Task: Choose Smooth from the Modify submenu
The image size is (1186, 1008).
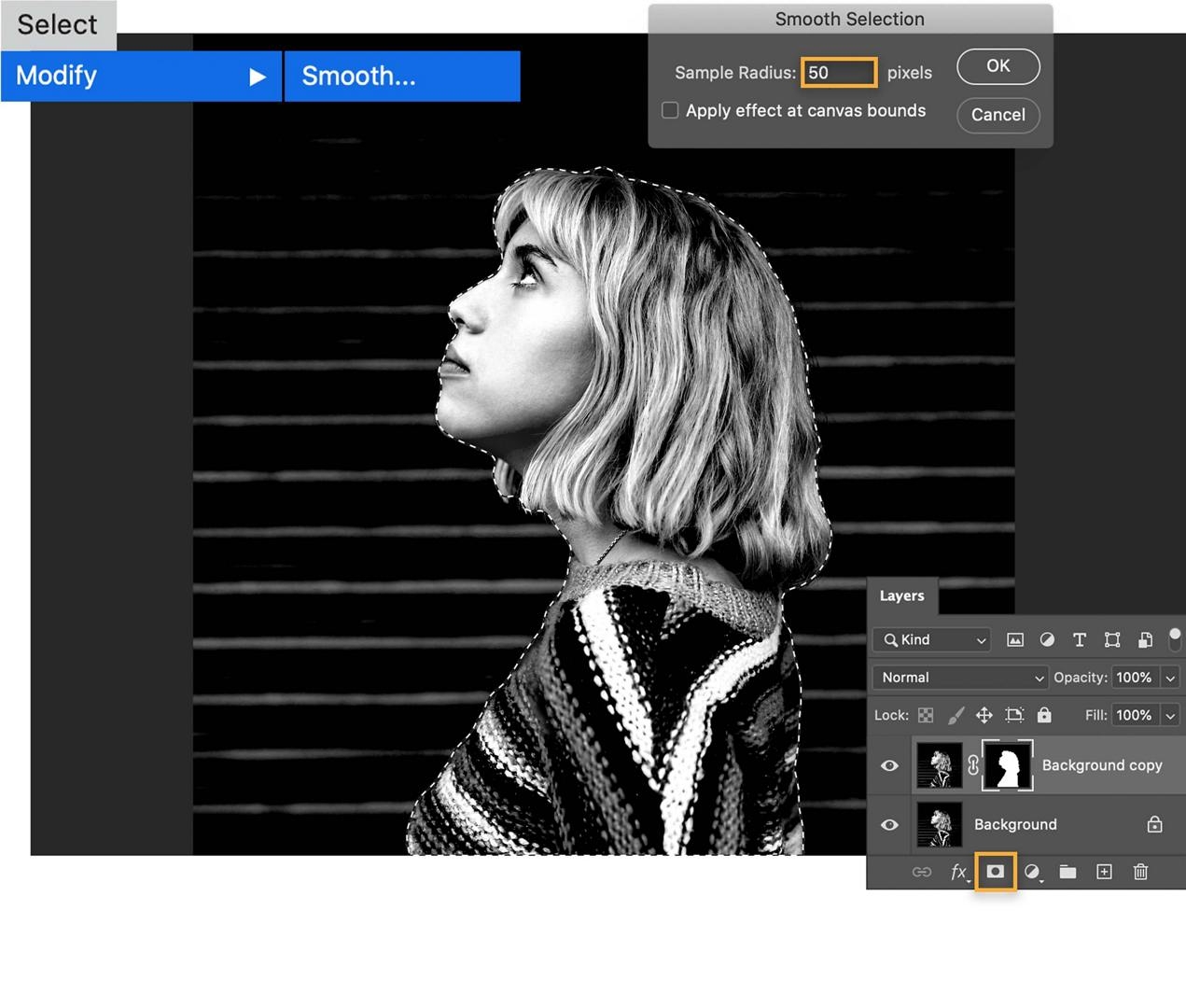Action: (x=359, y=77)
